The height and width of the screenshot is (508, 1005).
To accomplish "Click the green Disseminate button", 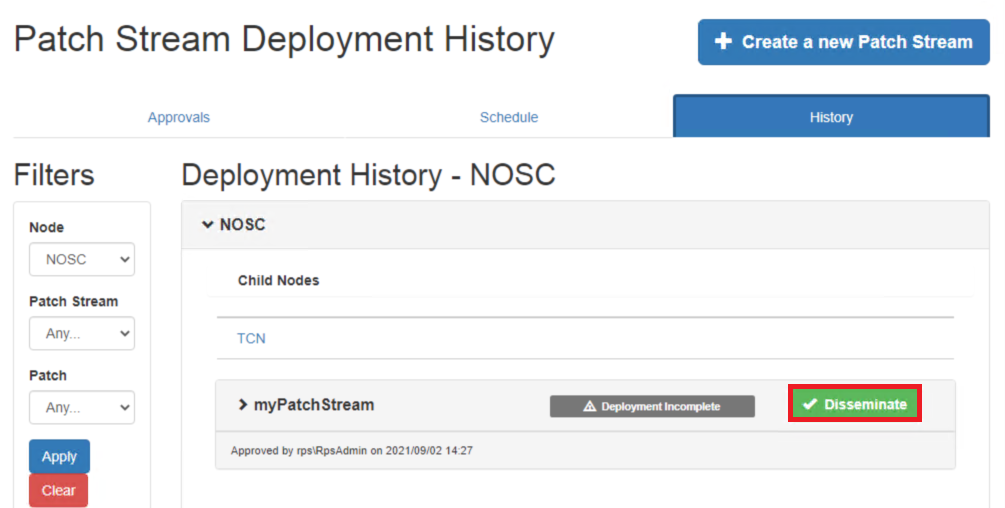I will tap(855, 404).
